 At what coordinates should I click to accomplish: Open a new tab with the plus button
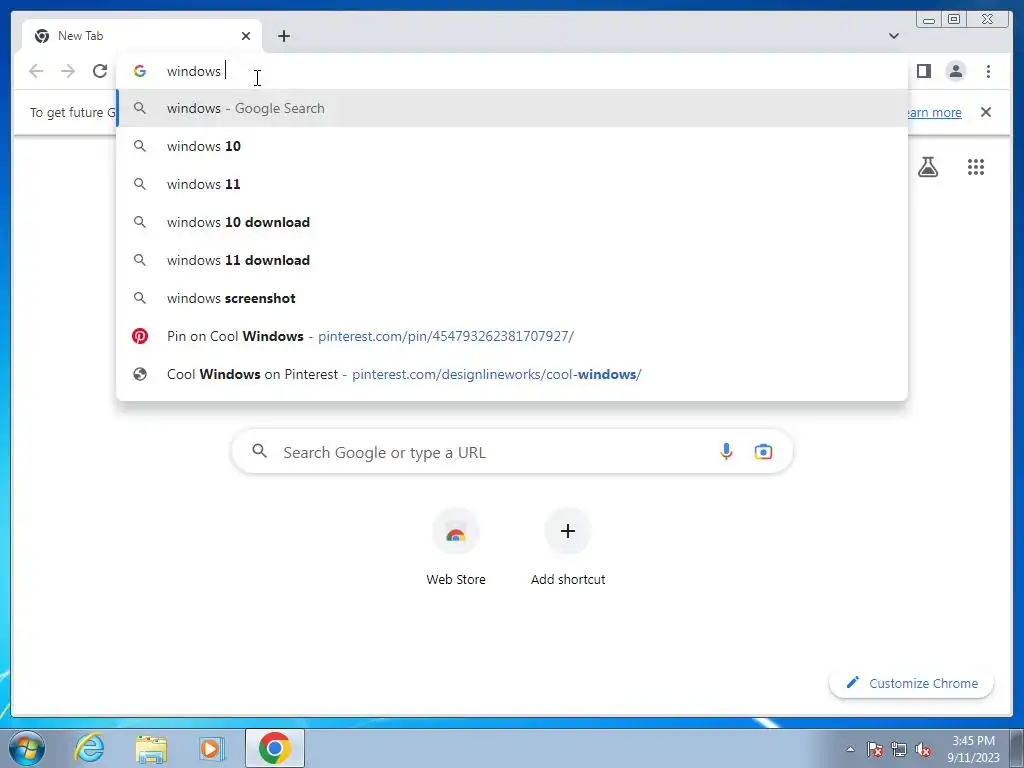283,36
